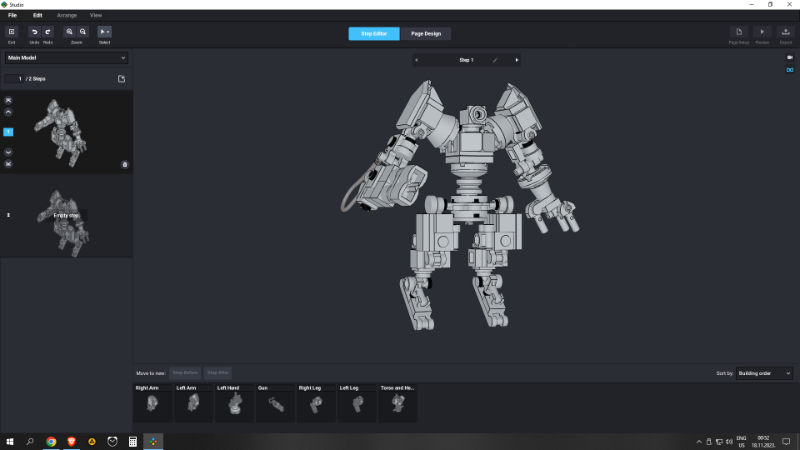This screenshot has height=450, width=800.
Task: Open the Select tool dropdown arrow
Action: tap(108, 33)
